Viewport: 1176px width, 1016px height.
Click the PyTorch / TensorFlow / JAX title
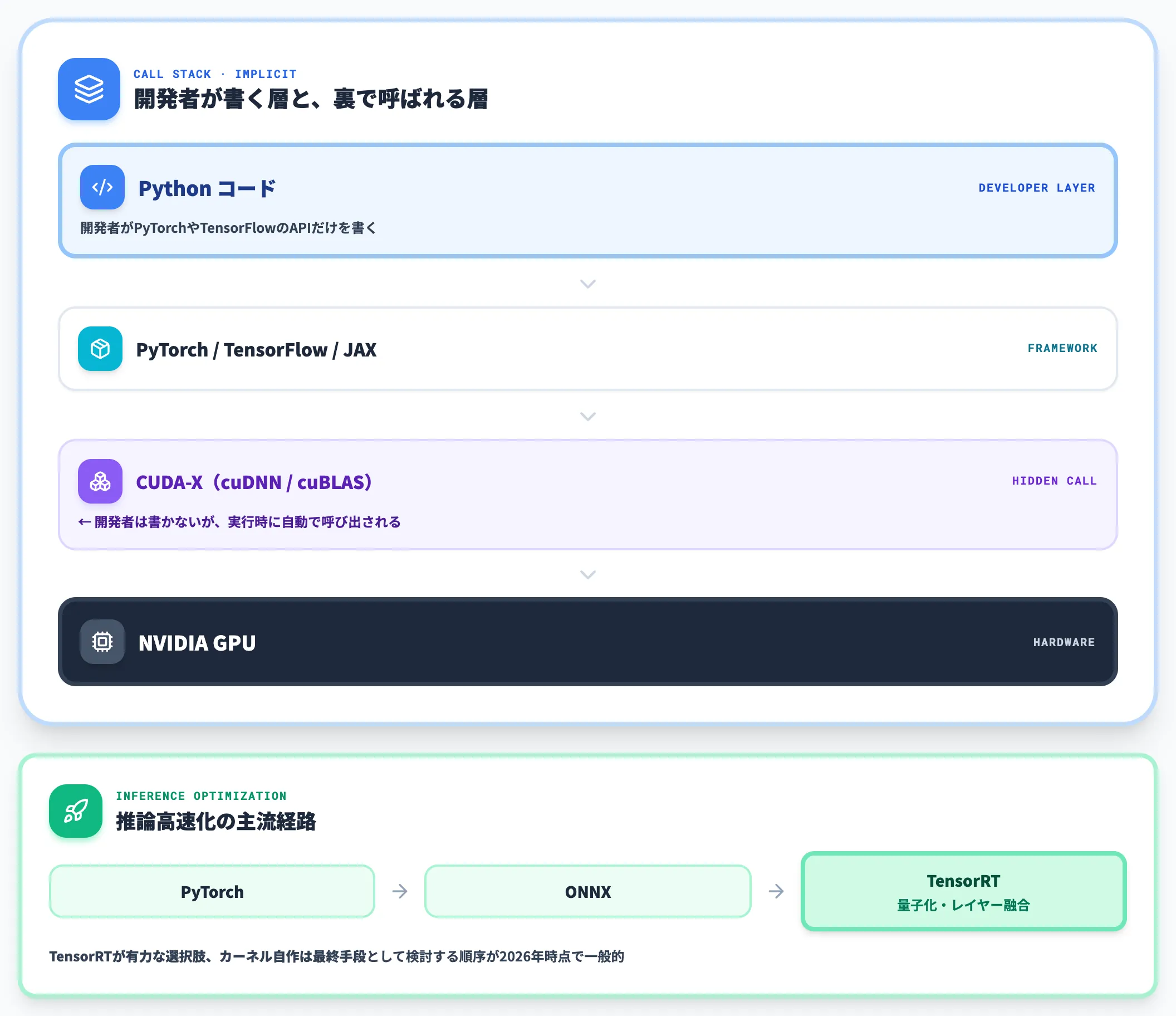point(256,349)
